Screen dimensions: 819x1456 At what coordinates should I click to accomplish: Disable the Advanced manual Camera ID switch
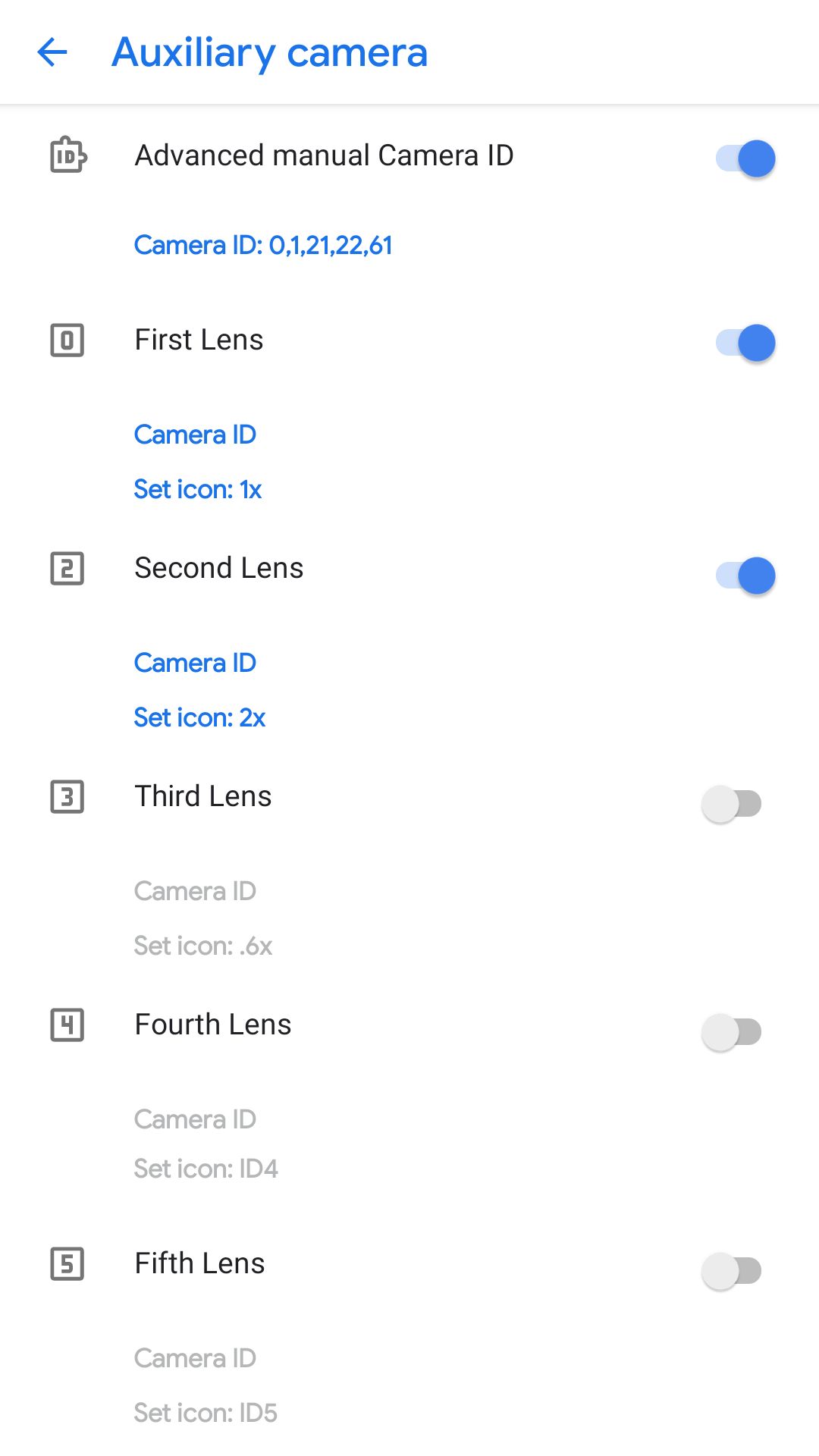pos(745,158)
